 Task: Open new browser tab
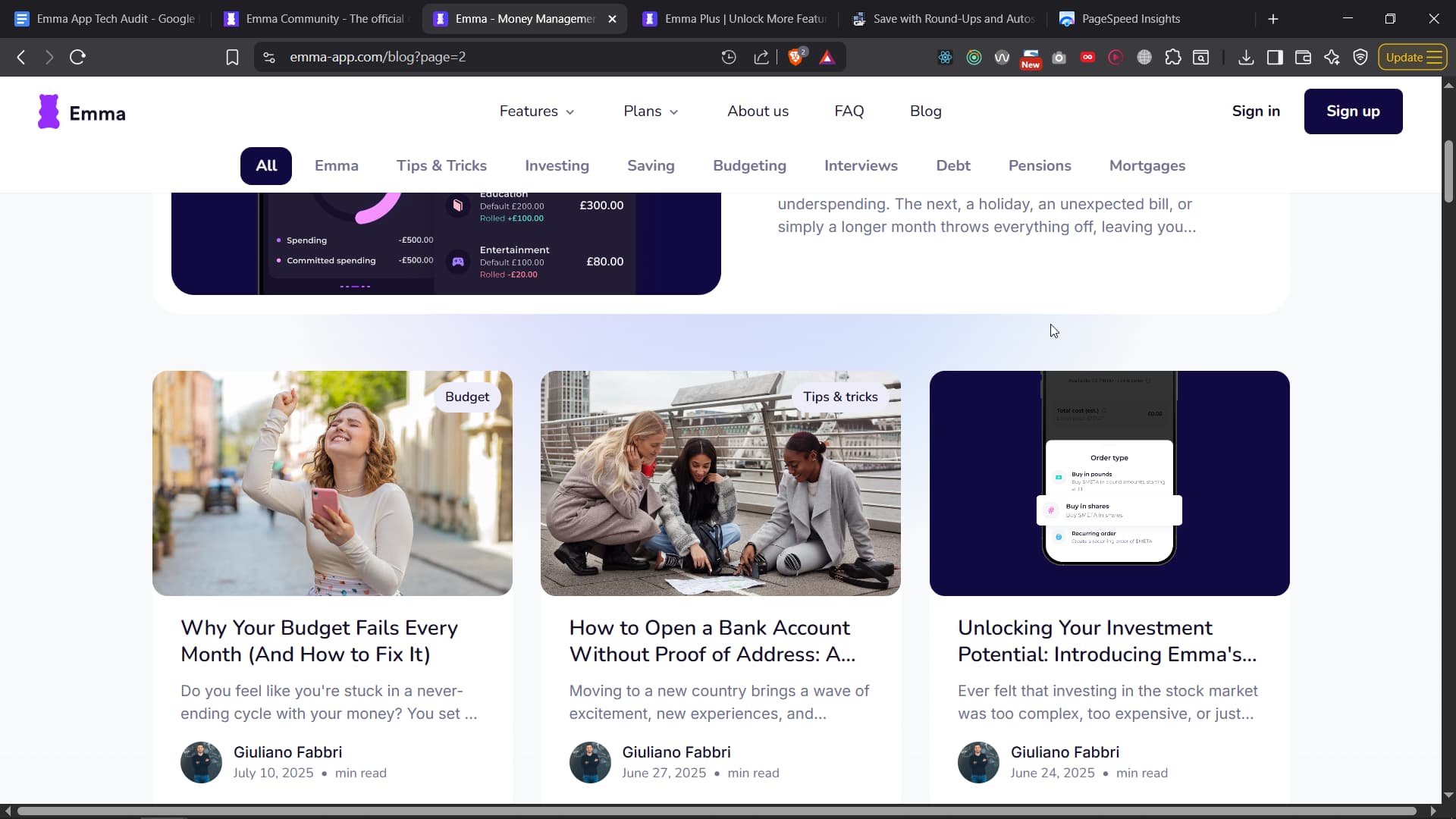point(1273,19)
